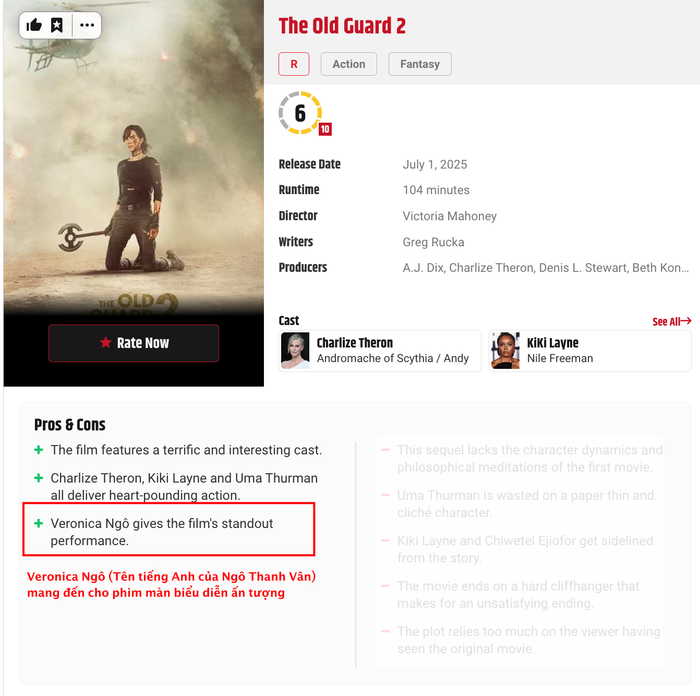Select the Action genre tag

349,64
